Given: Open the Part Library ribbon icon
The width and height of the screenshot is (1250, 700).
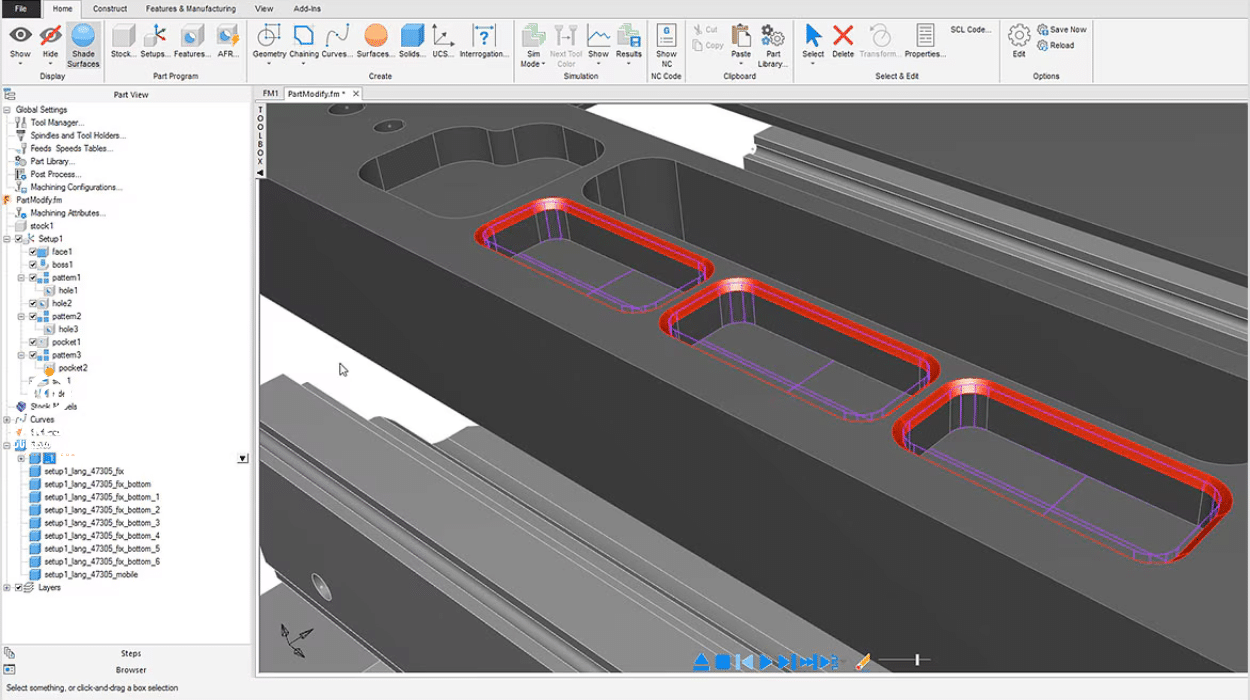Looking at the screenshot, I should (772, 45).
